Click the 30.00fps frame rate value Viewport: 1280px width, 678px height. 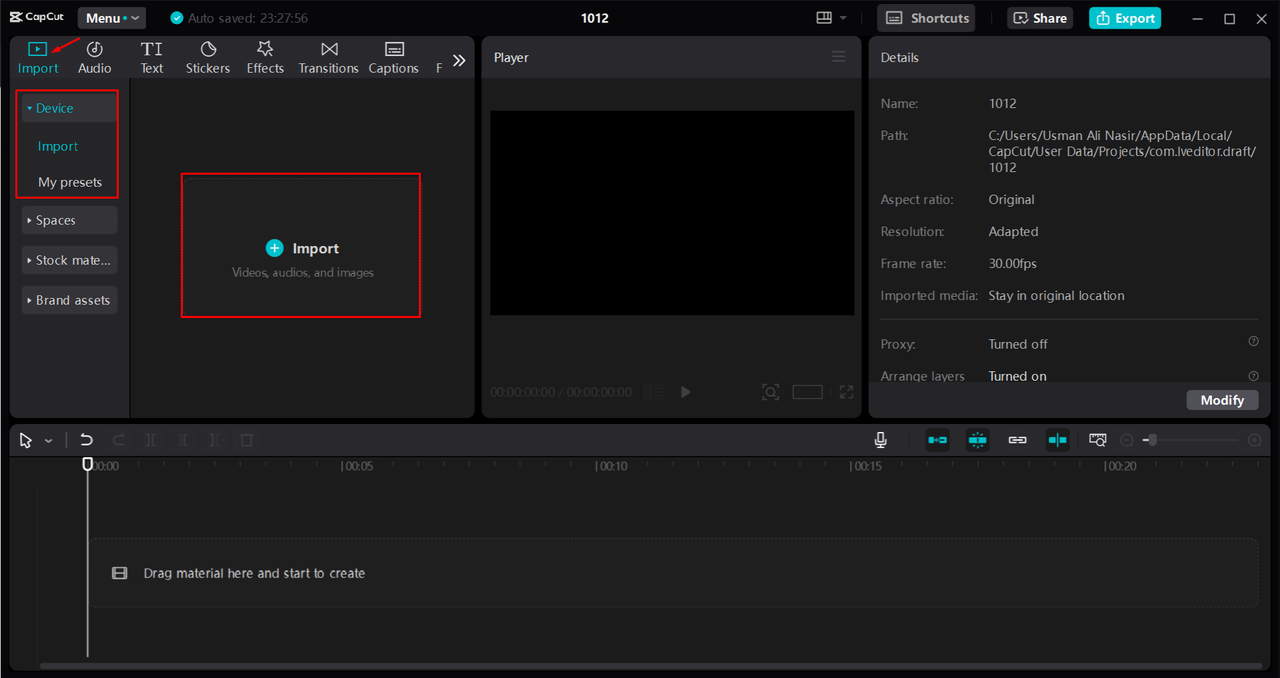[x=1012, y=264]
